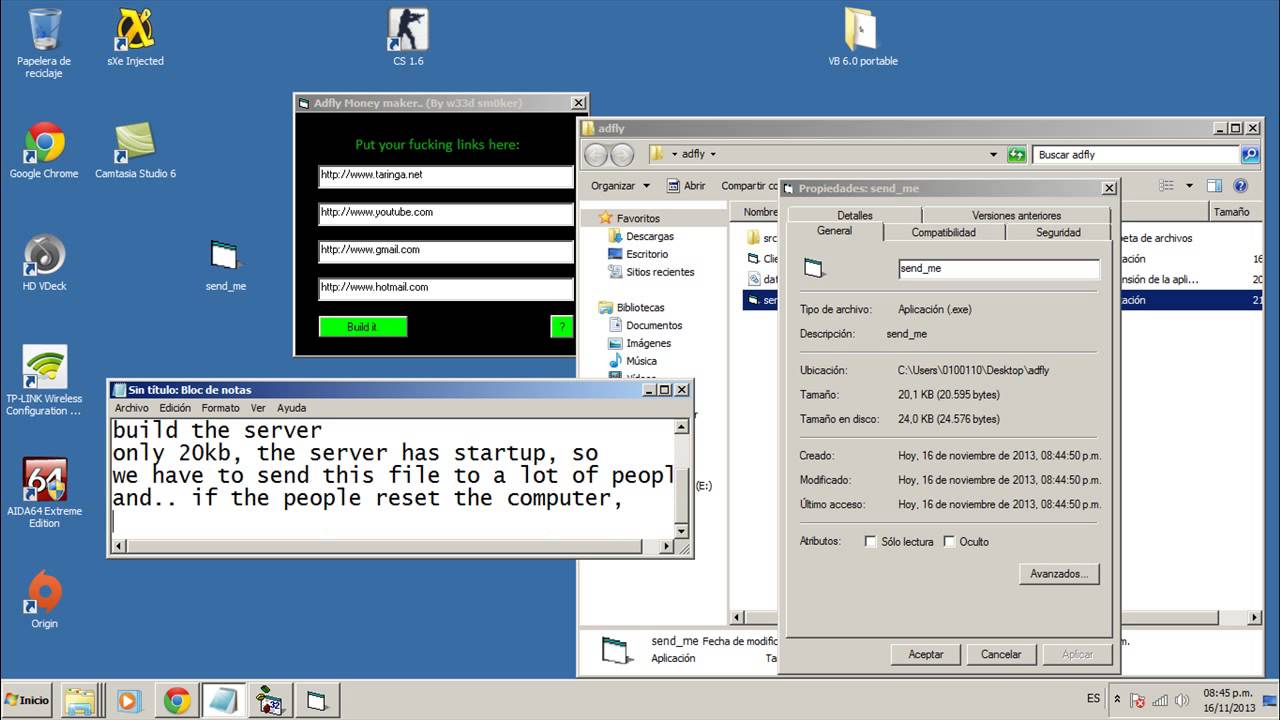Open the Formato menu in Notepad
This screenshot has width=1280, height=720.
pos(220,408)
